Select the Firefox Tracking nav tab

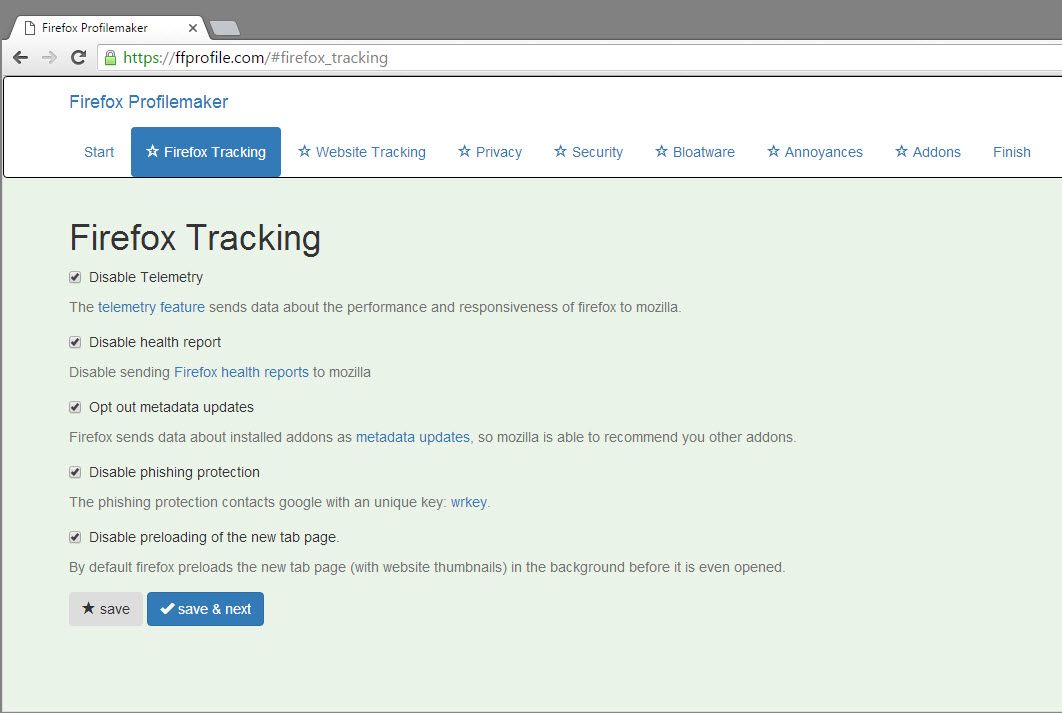click(206, 152)
